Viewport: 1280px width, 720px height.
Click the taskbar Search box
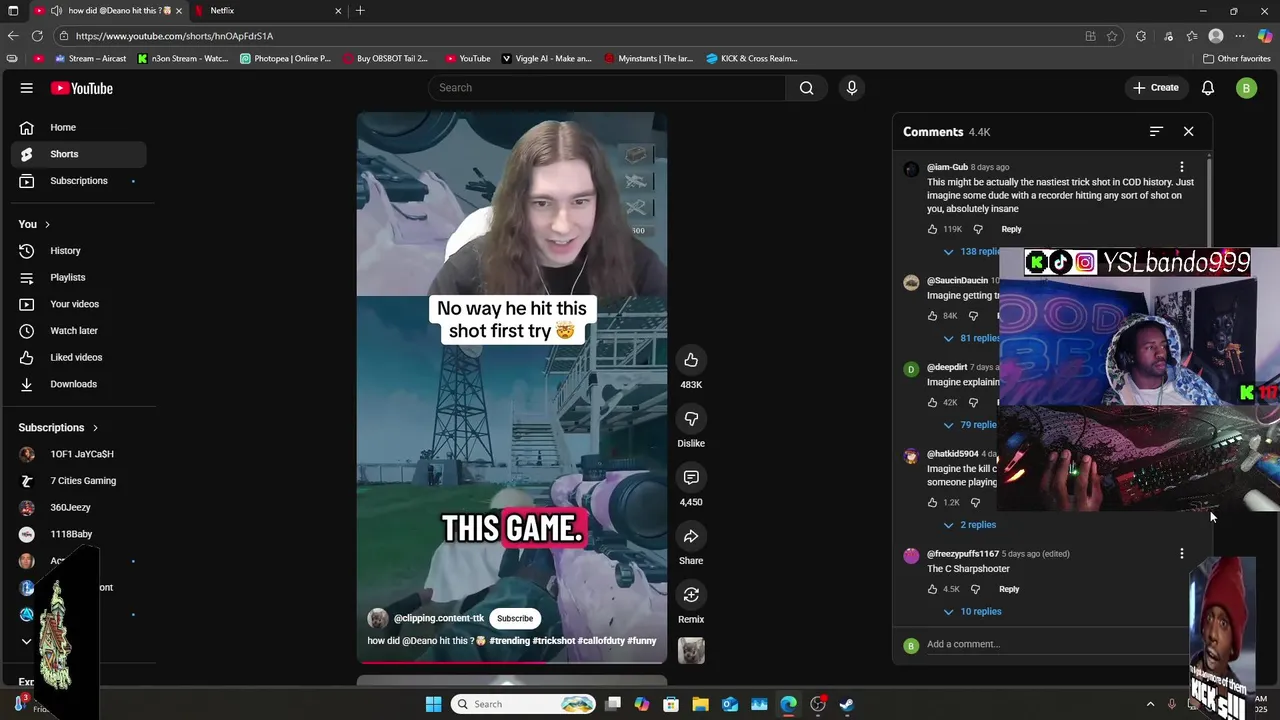pyautogui.click(x=523, y=704)
